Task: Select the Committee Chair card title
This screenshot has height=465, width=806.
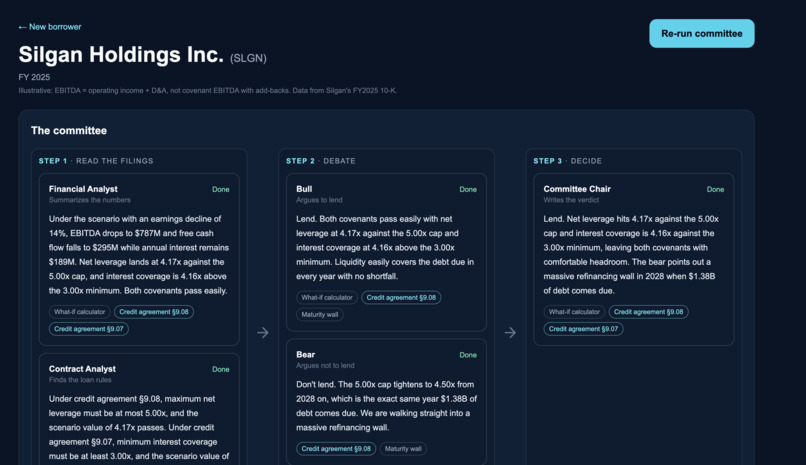Action: pyautogui.click(x=577, y=189)
